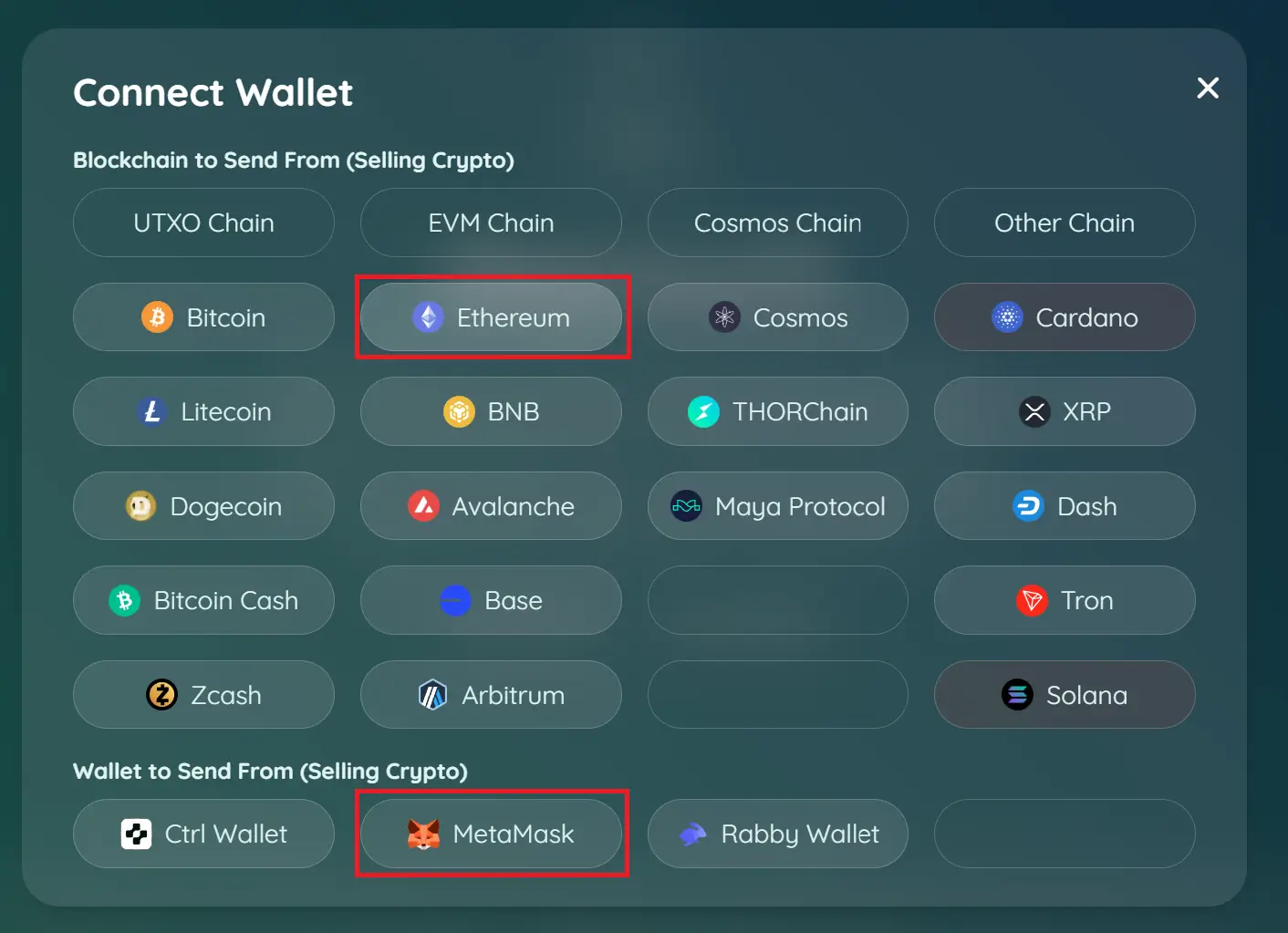Select the Maya Protocol chain
The height and width of the screenshot is (933, 1288).
[x=777, y=506]
